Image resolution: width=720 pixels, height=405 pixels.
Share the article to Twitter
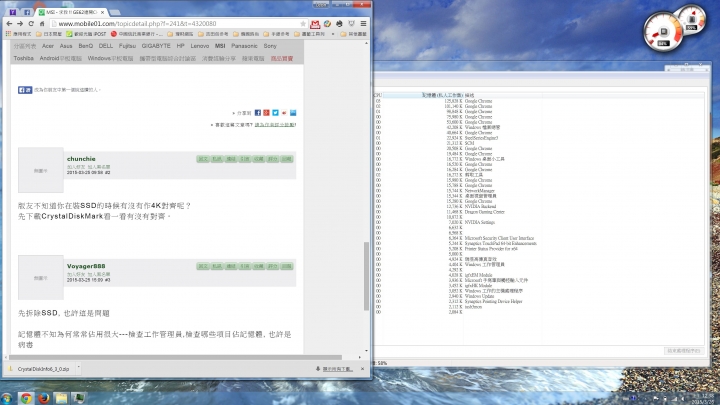275,112
